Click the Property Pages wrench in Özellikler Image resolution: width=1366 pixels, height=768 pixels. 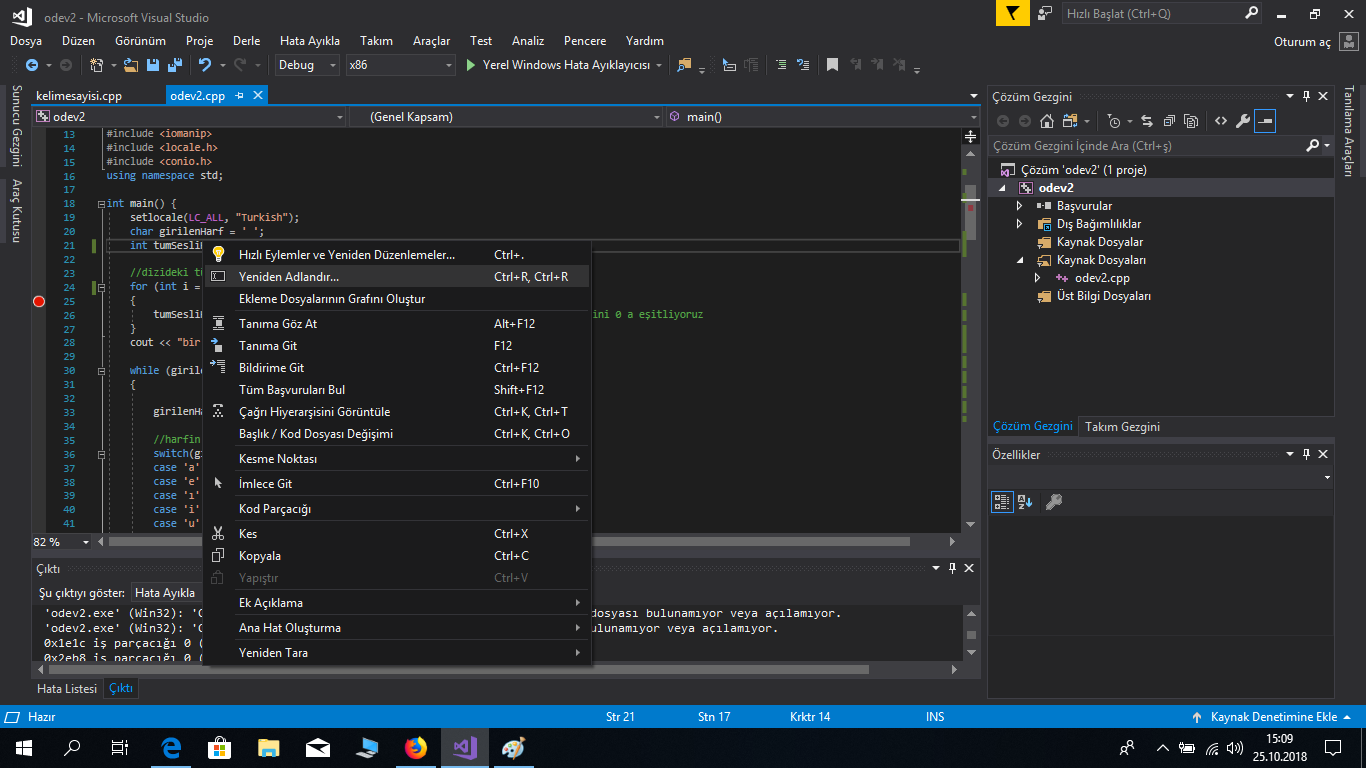point(1053,502)
